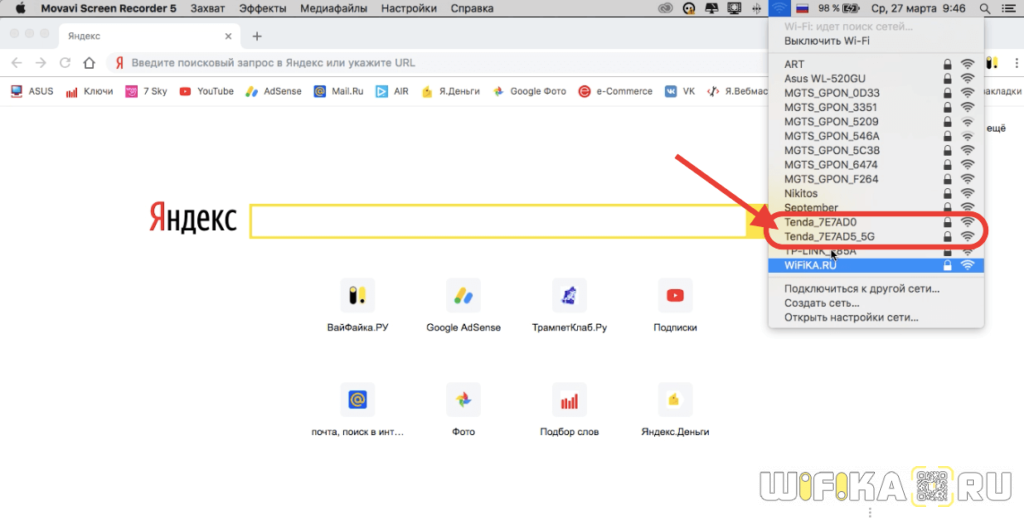Viewport: 1024px width, 518px height.
Task: Click the browser forward arrow
Action: (x=41, y=63)
